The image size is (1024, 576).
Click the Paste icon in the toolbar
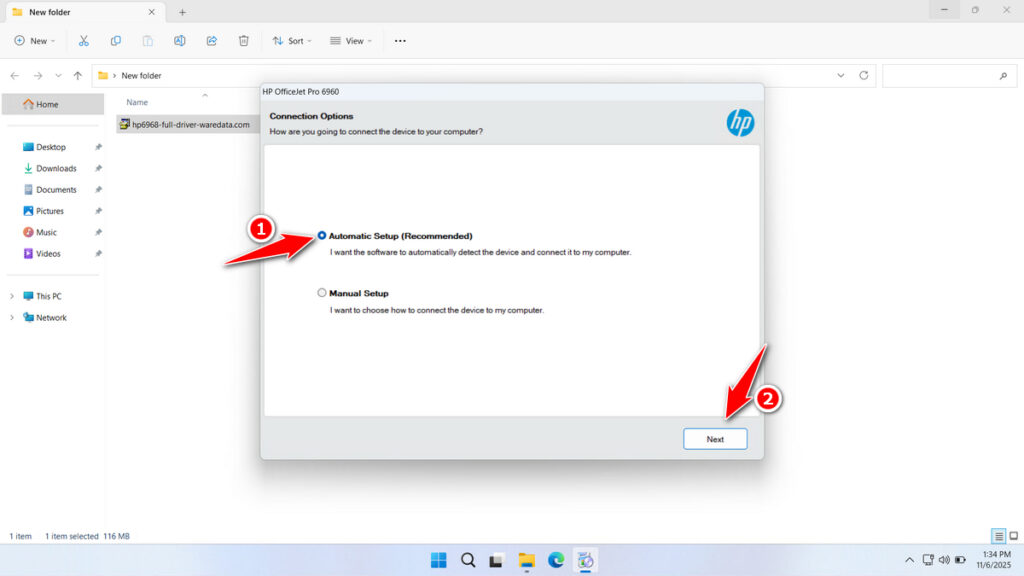click(x=147, y=40)
